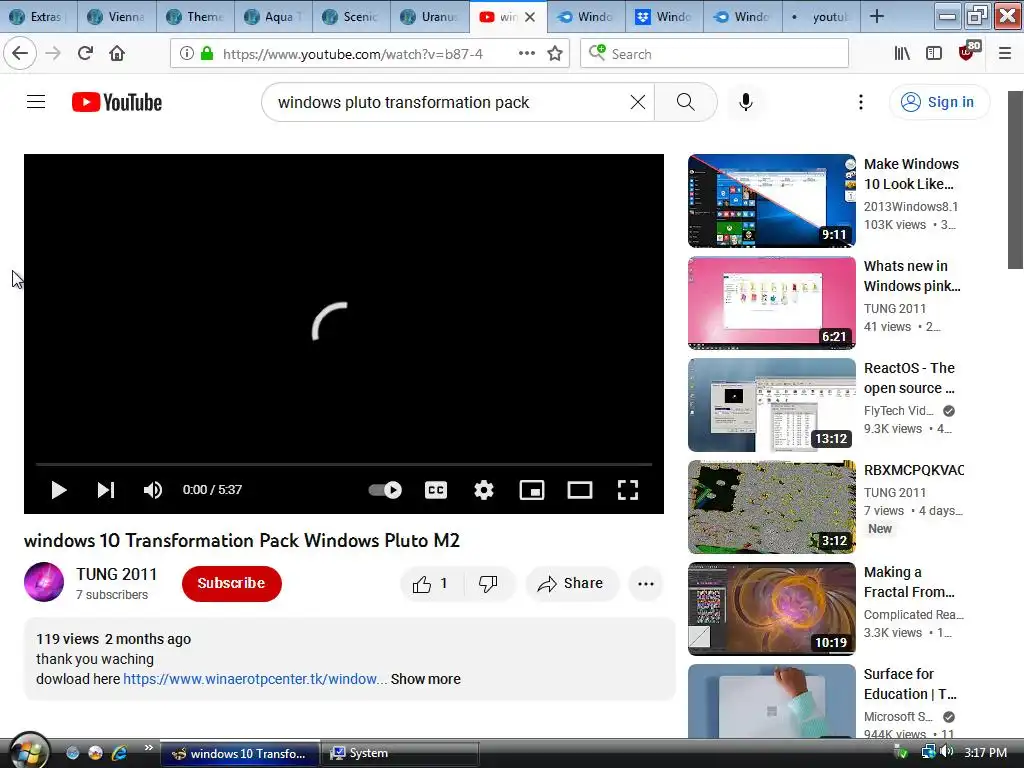
Task: Open the page actions ellipsis in address bar
Action: [526, 54]
